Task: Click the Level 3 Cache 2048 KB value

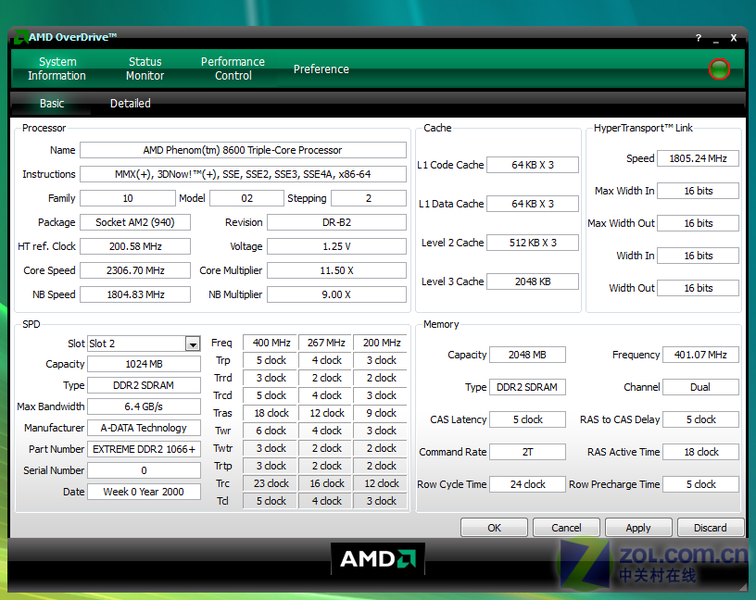Action: click(x=533, y=281)
